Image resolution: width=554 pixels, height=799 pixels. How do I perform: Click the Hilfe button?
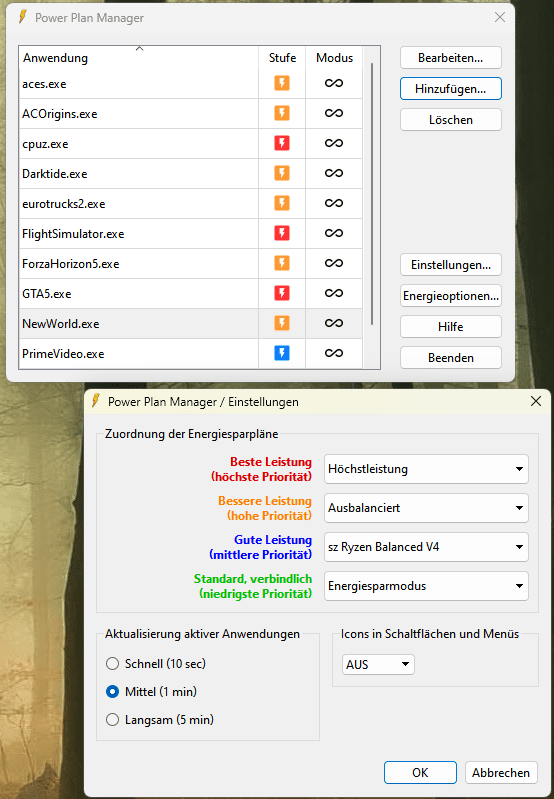(x=451, y=327)
